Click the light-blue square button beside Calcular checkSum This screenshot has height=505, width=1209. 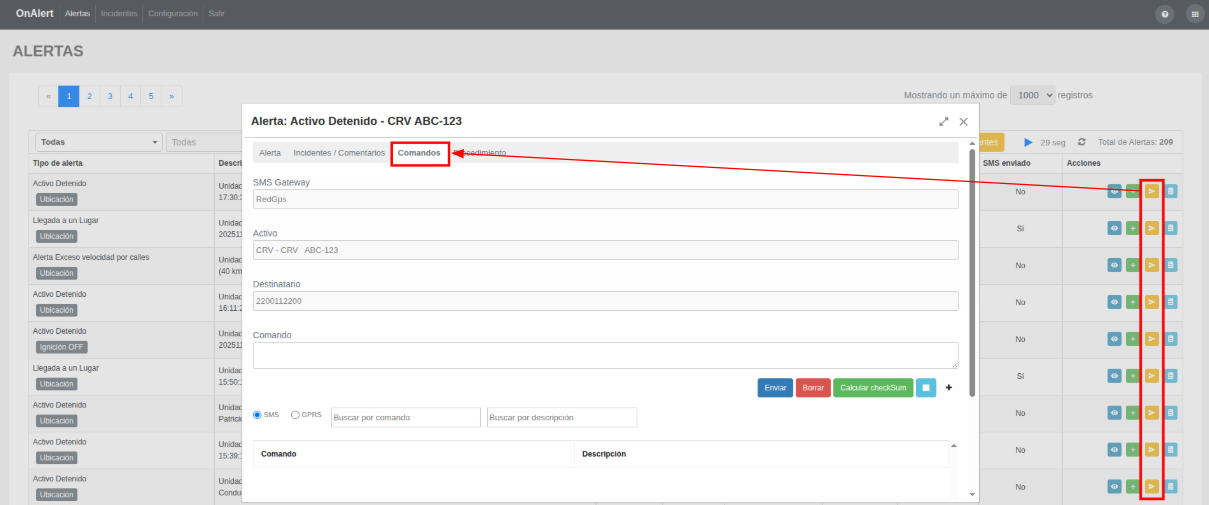pos(926,388)
